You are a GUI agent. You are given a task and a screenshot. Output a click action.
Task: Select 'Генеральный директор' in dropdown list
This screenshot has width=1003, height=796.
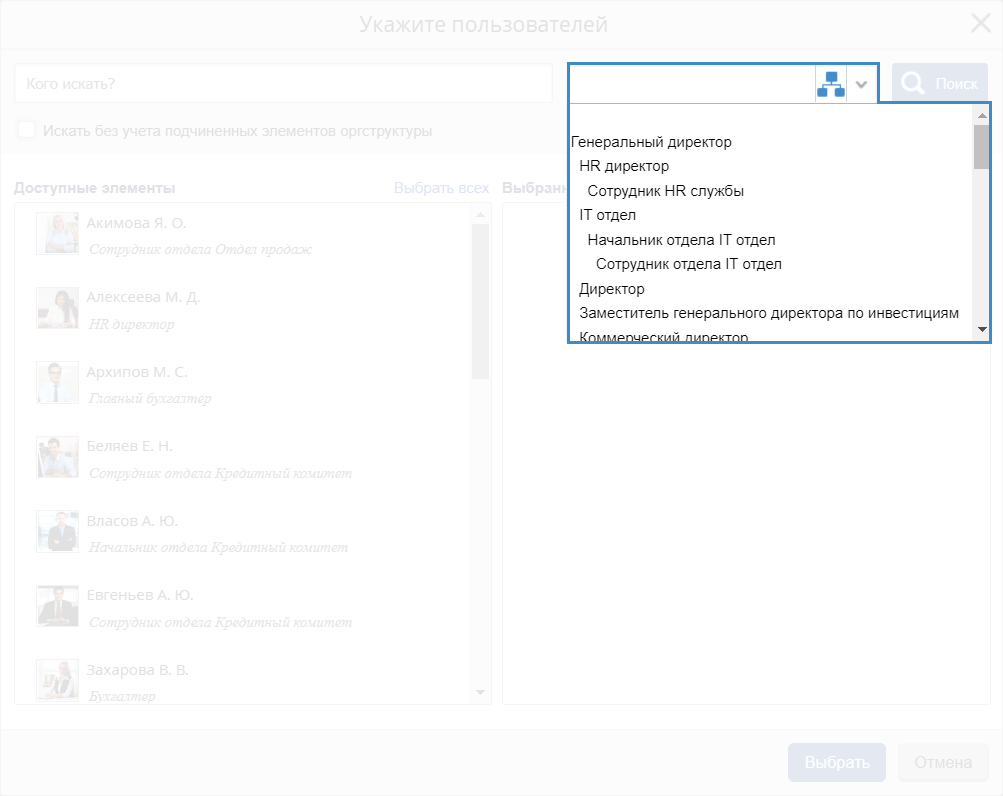pyautogui.click(x=651, y=142)
